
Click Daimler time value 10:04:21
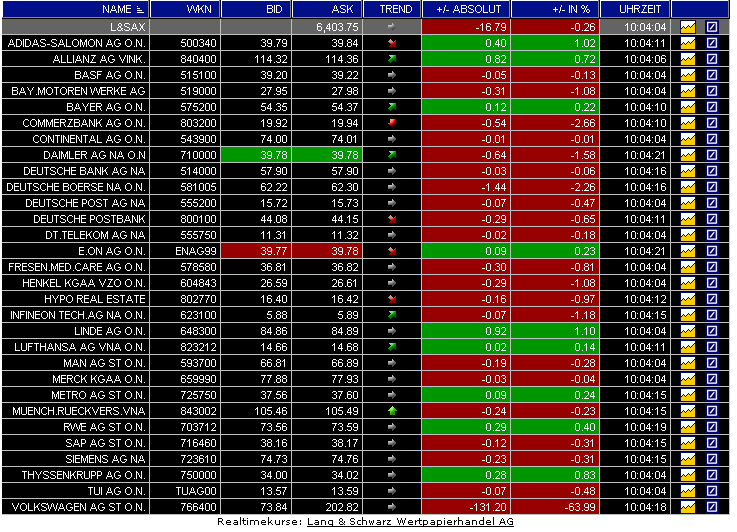[x=645, y=155]
